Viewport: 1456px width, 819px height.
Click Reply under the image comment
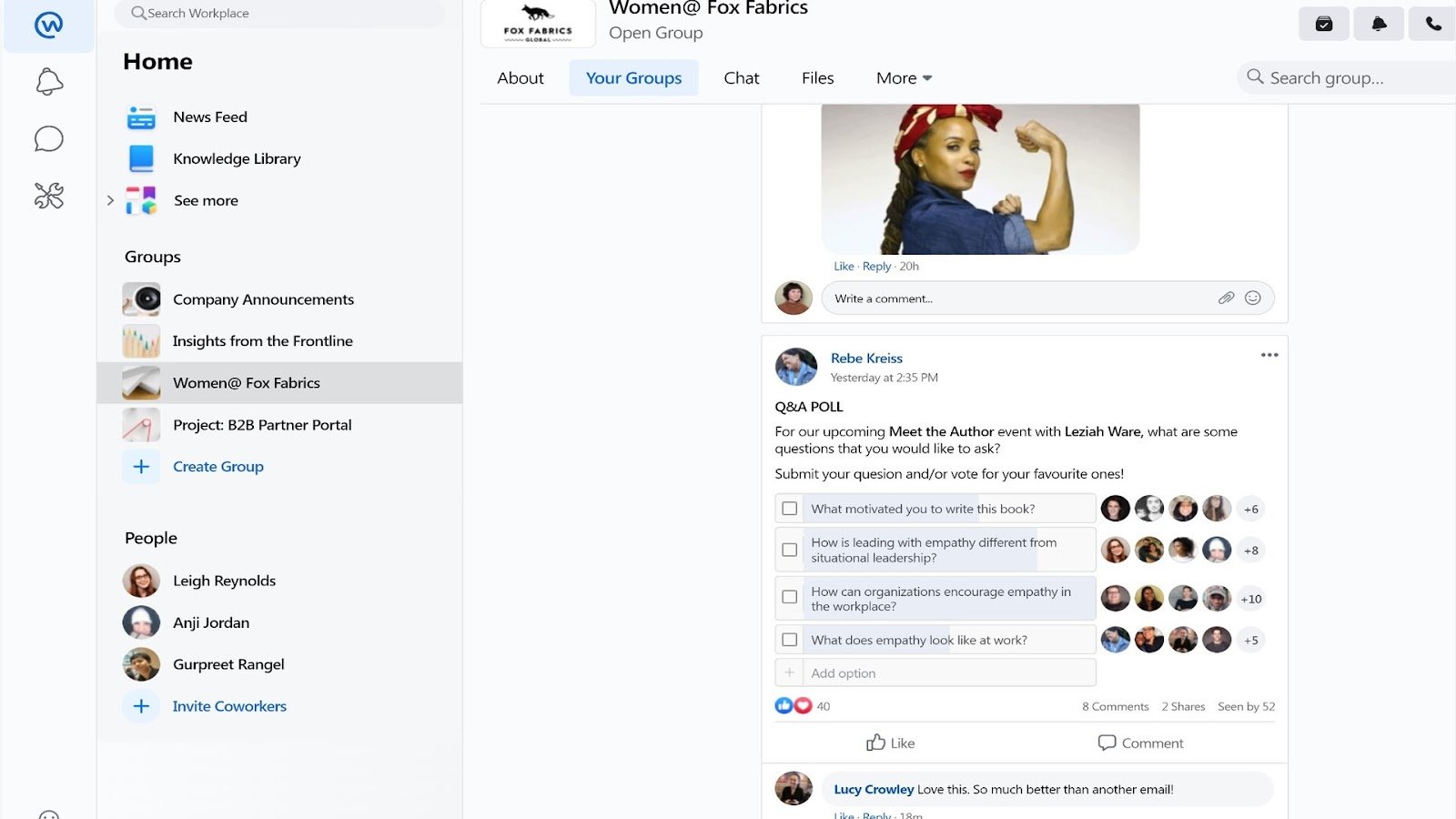coord(876,267)
